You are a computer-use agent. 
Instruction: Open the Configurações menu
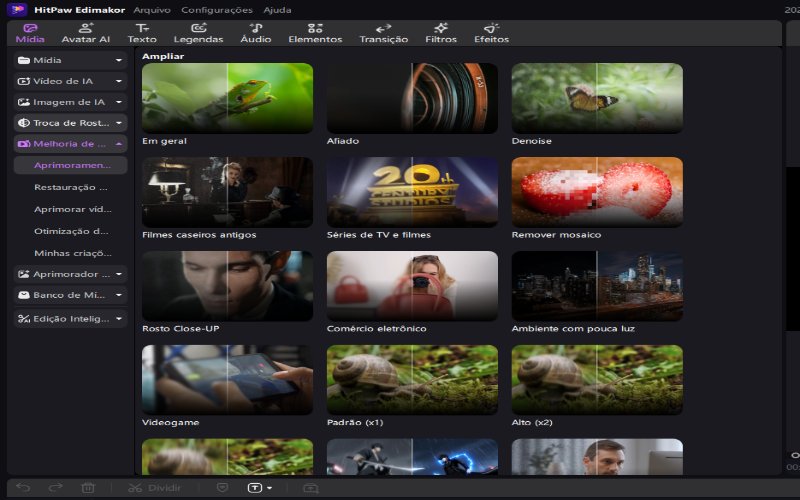coord(217,10)
